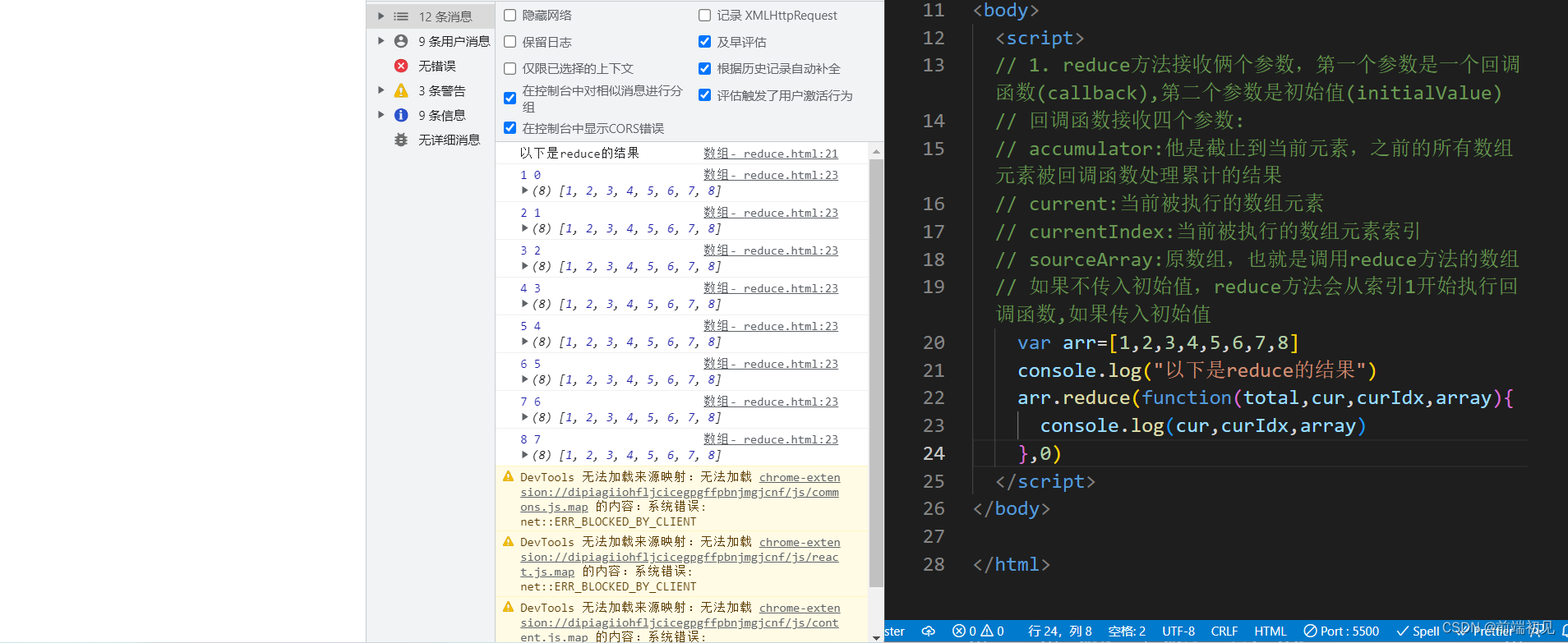Click the yellow warning icon beside 3 条警告
The height and width of the screenshot is (643, 1568).
[x=401, y=90]
